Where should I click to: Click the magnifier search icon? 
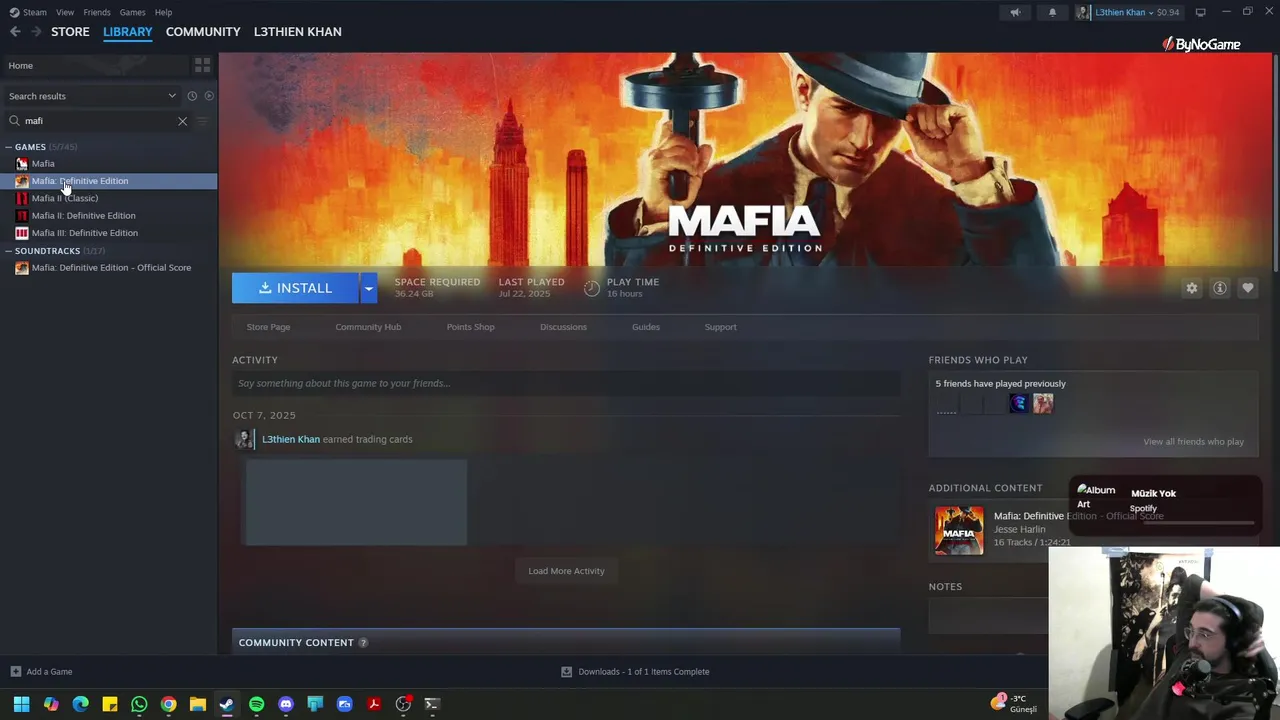[14, 121]
